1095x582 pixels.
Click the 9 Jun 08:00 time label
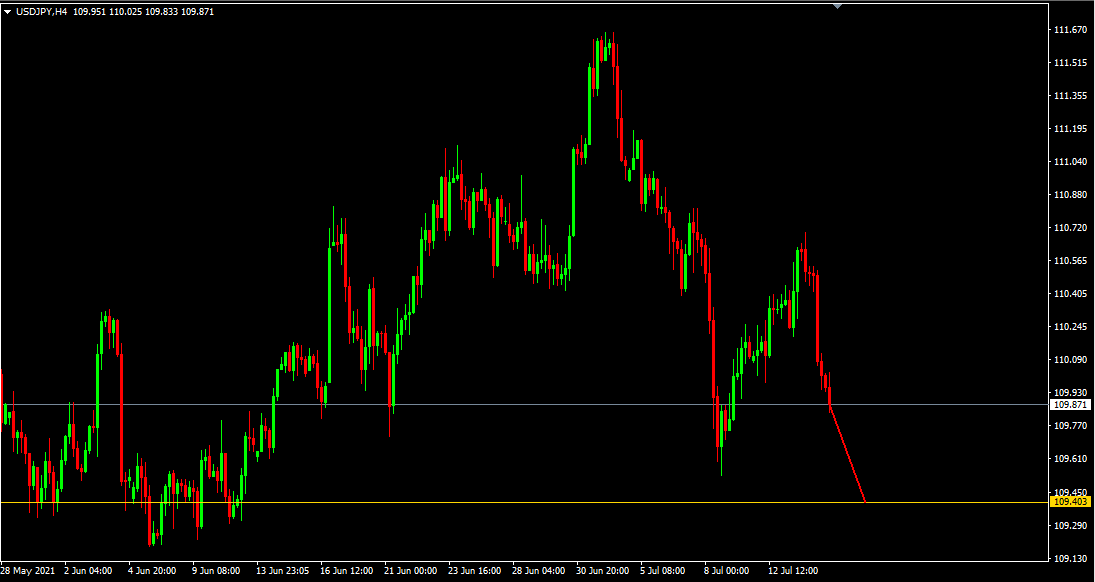(x=216, y=571)
